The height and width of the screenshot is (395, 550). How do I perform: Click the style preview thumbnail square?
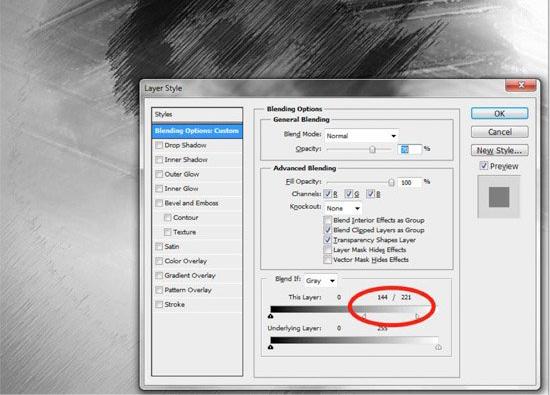[x=499, y=197]
